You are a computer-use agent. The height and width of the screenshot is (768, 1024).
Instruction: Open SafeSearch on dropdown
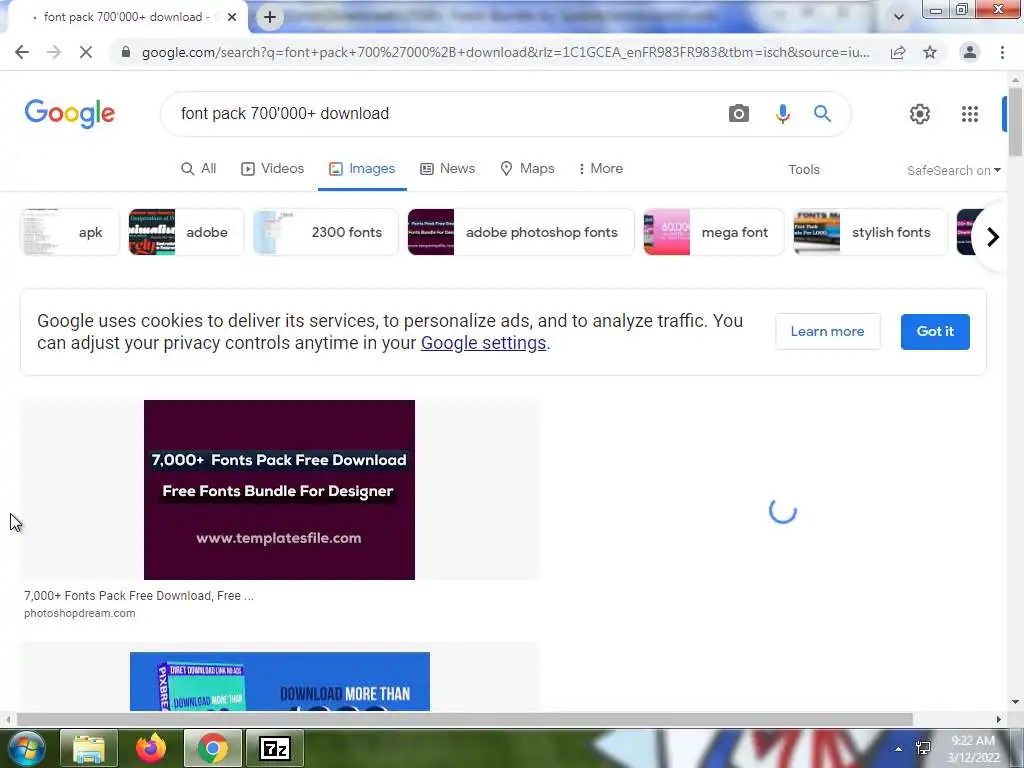coord(953,170)
